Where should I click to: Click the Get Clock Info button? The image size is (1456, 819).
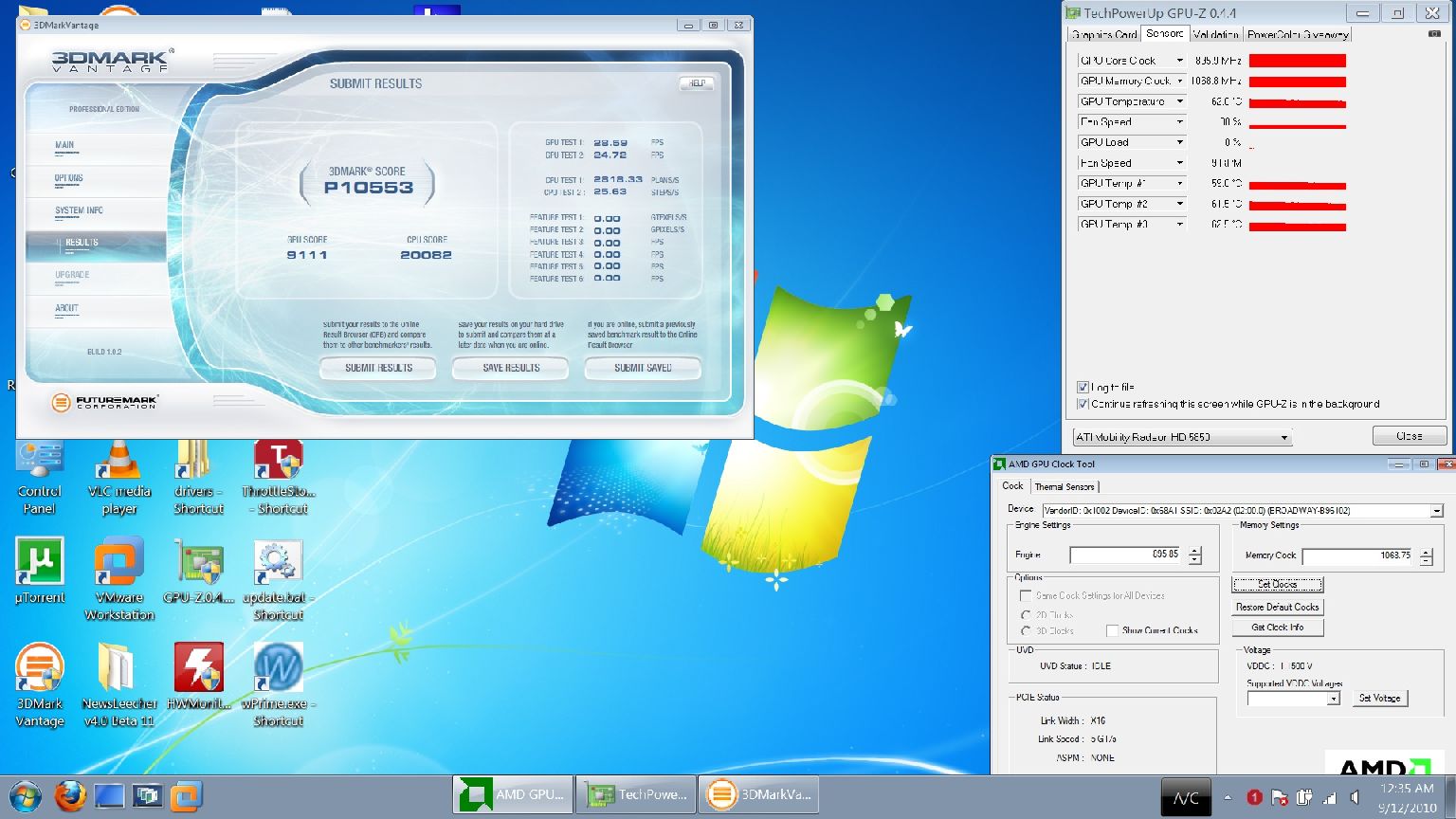click(1277, 628)
